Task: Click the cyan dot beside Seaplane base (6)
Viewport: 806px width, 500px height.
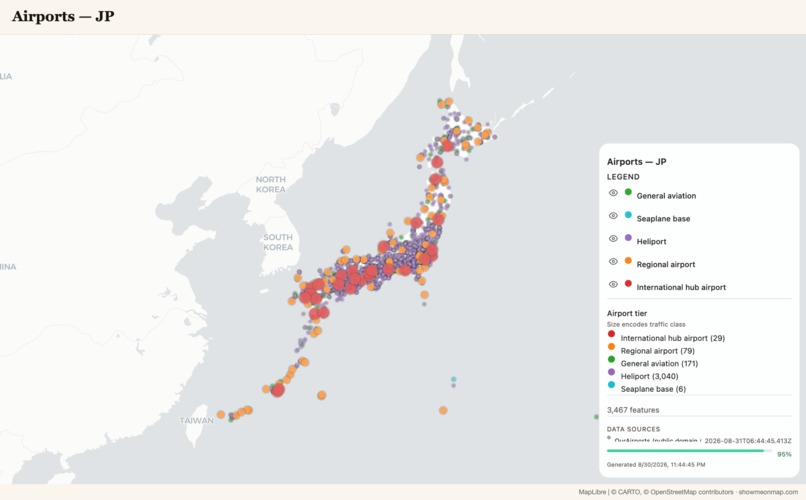Action: (x=611, y=384)
